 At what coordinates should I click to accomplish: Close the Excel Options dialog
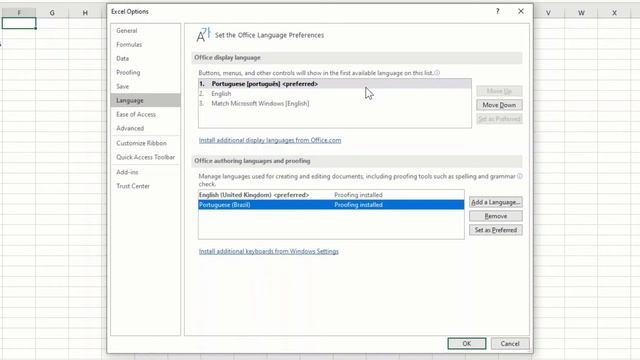(x=521, y=11)
